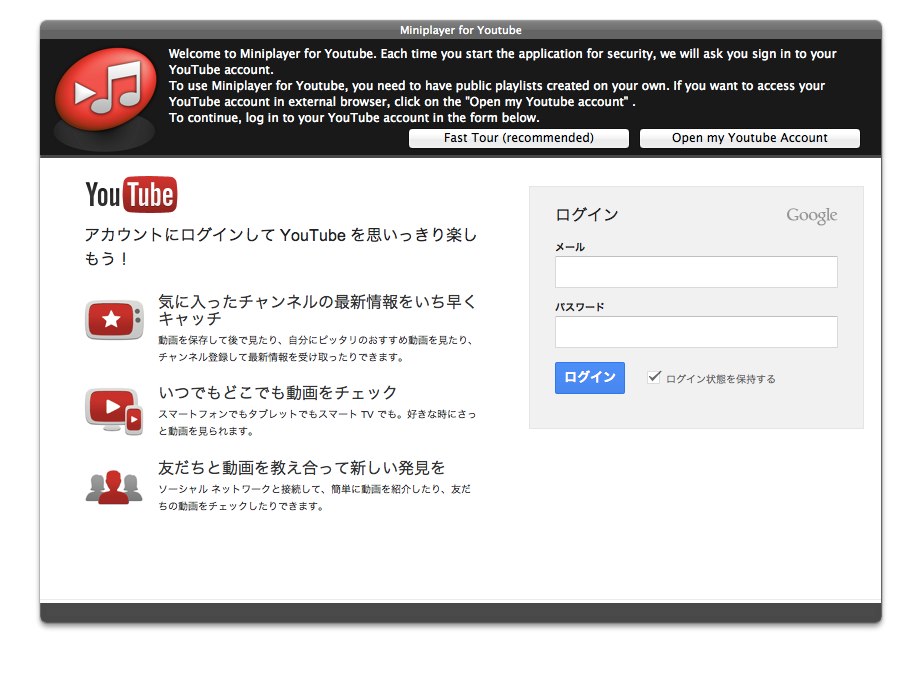Click the パスワード field label
The width and height of the screenshot is (922, 683).
pos(580,307)
